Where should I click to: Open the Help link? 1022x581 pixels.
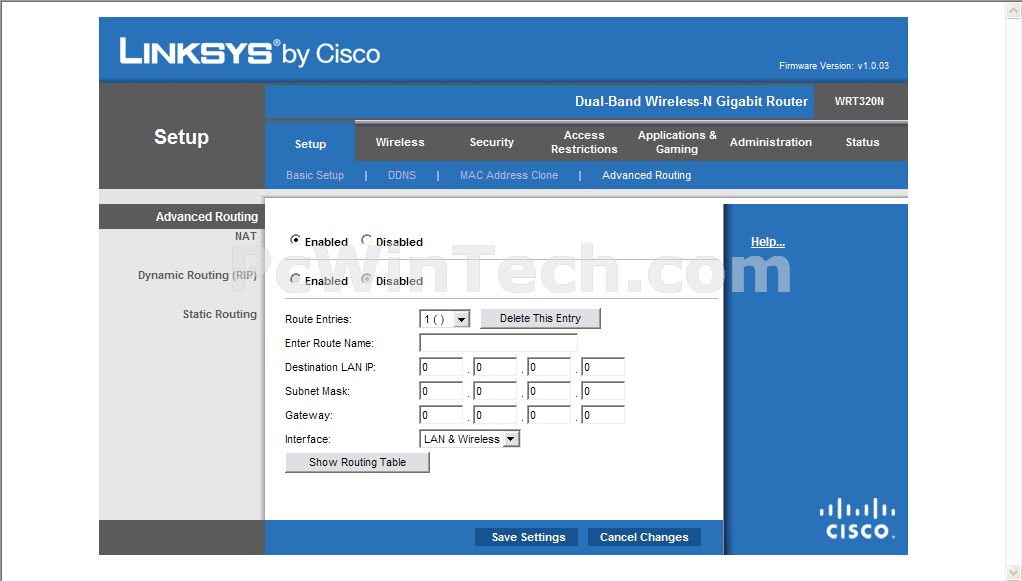pyautogui.click(x=768, y=242)
